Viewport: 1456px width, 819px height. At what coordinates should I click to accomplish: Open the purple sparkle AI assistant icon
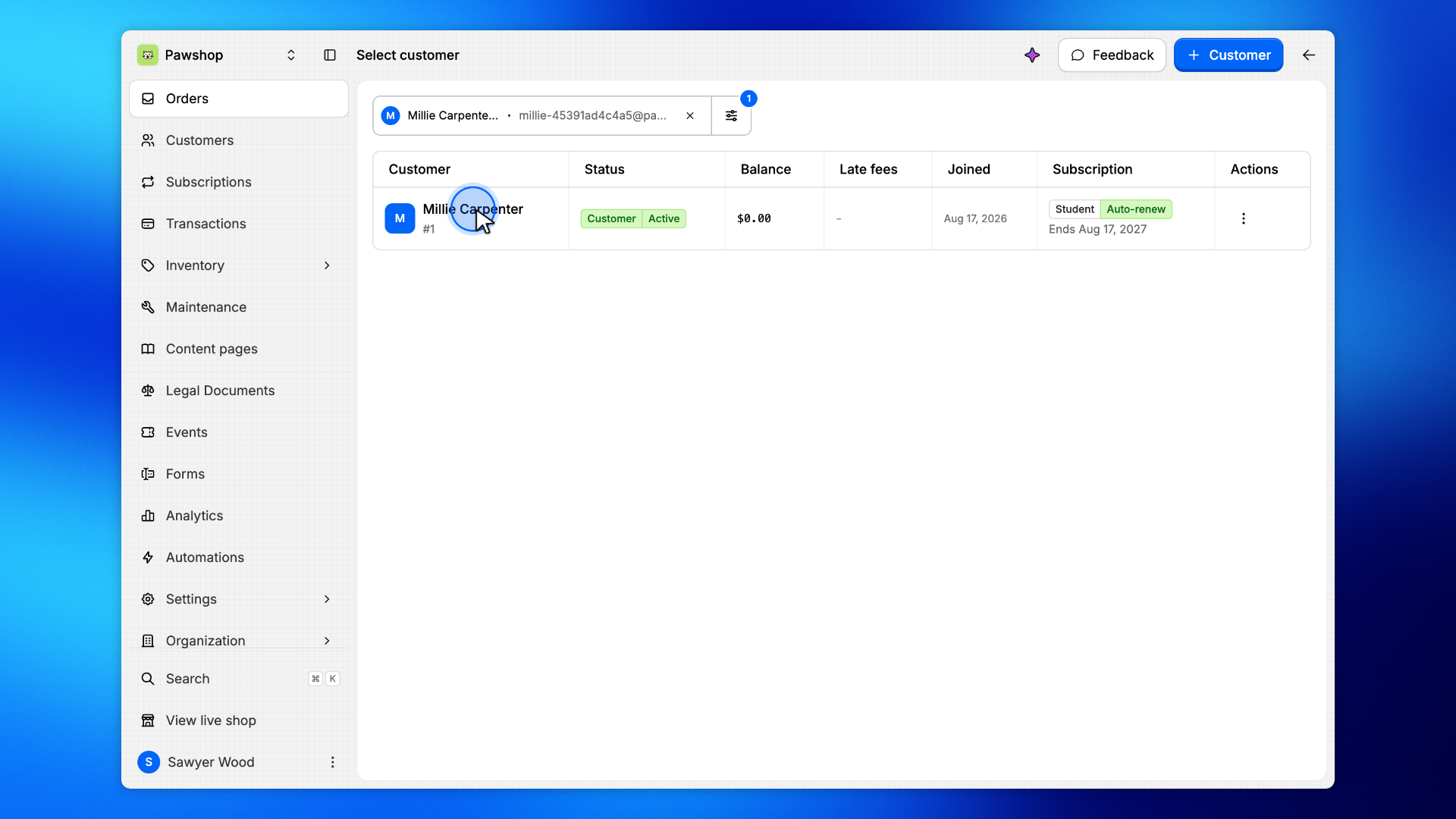tap(1032, 55)
